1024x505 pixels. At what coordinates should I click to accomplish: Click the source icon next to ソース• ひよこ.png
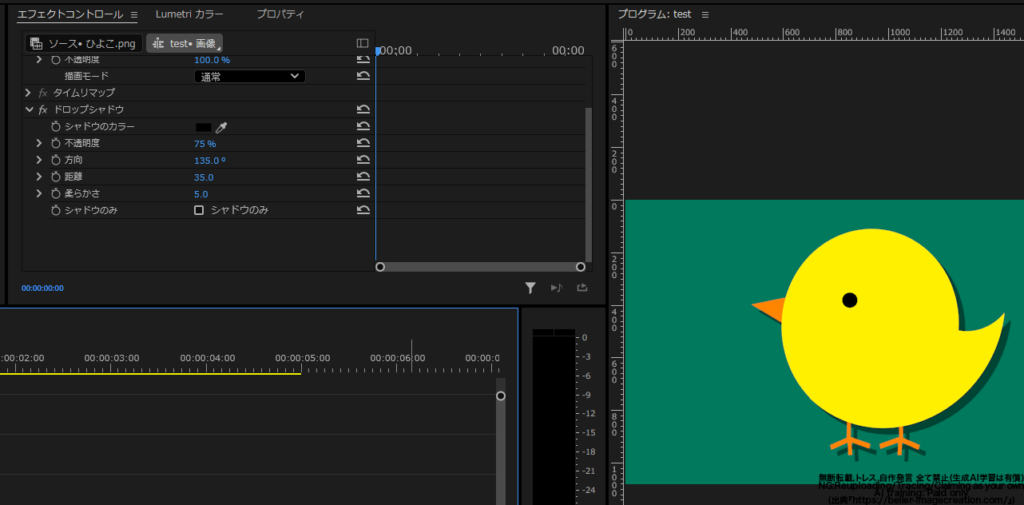(37, 44)
